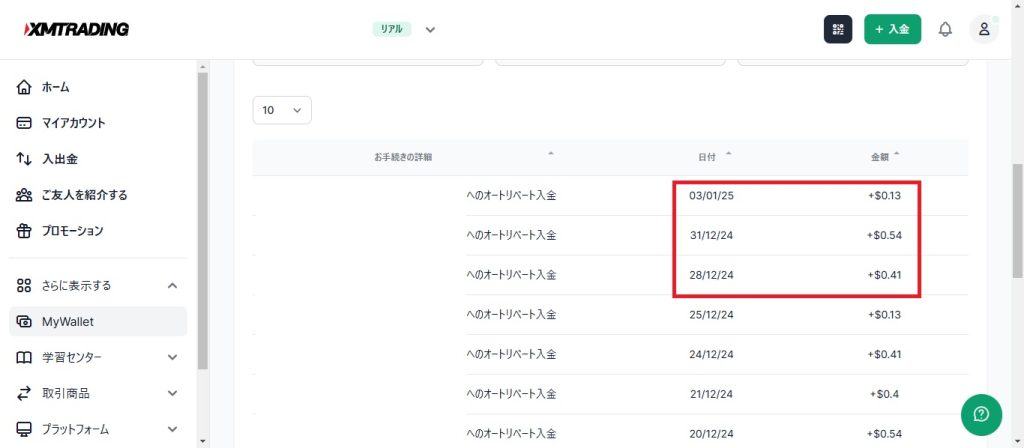Expand the 学習センター submenu
The height and width of the screenshot is (448, 1024).
(x=172, y=357)
